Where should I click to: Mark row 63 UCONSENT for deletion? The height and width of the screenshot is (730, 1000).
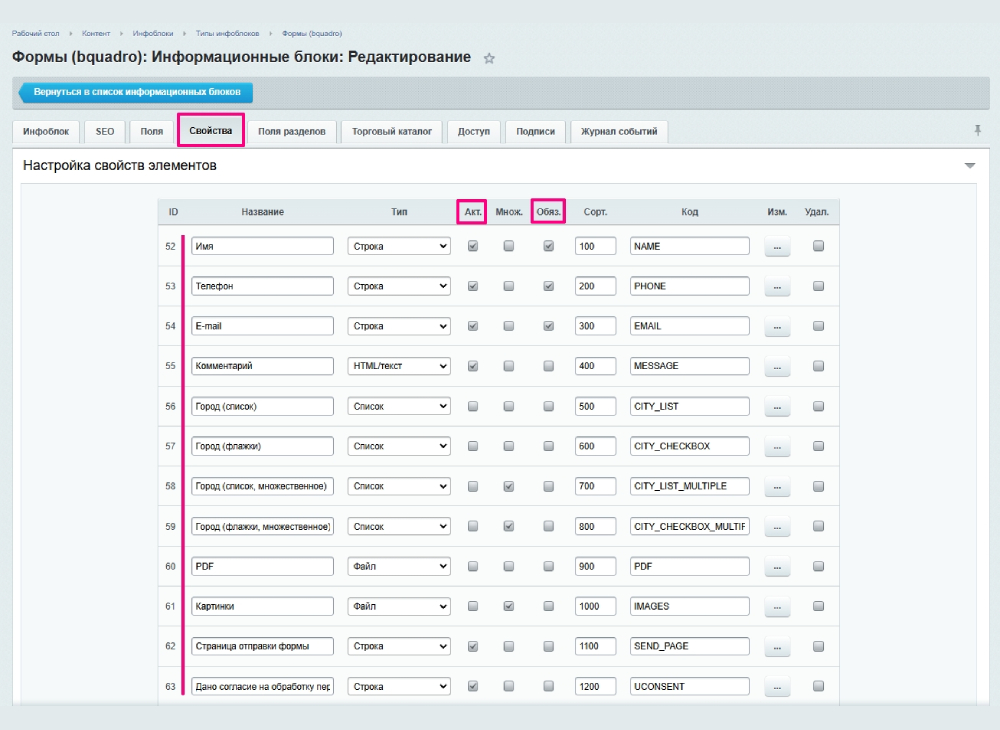818,686
